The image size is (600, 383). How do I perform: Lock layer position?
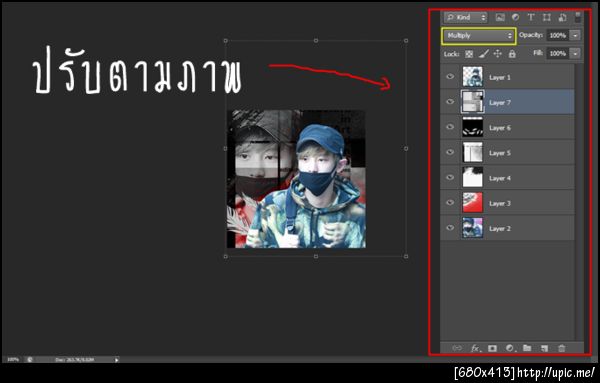(497, 54)
